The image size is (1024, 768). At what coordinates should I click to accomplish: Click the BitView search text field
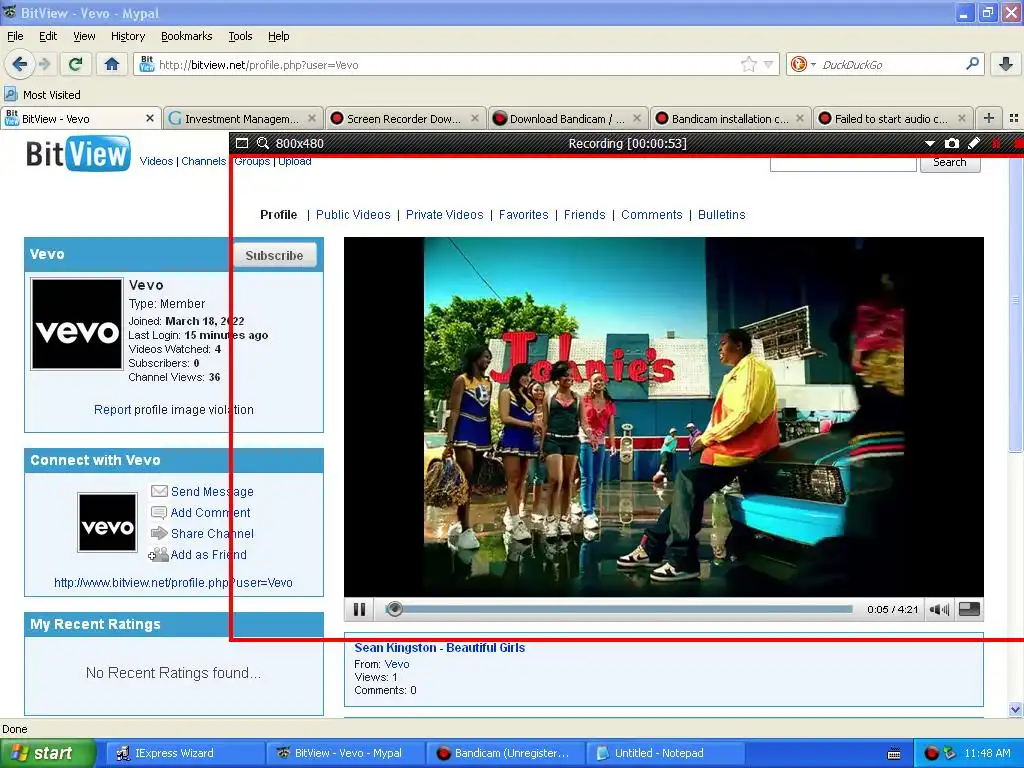pos(843,164)
